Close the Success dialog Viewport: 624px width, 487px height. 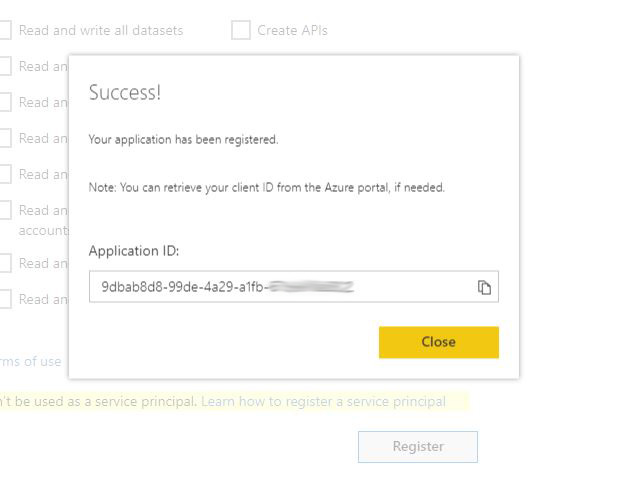438,342
